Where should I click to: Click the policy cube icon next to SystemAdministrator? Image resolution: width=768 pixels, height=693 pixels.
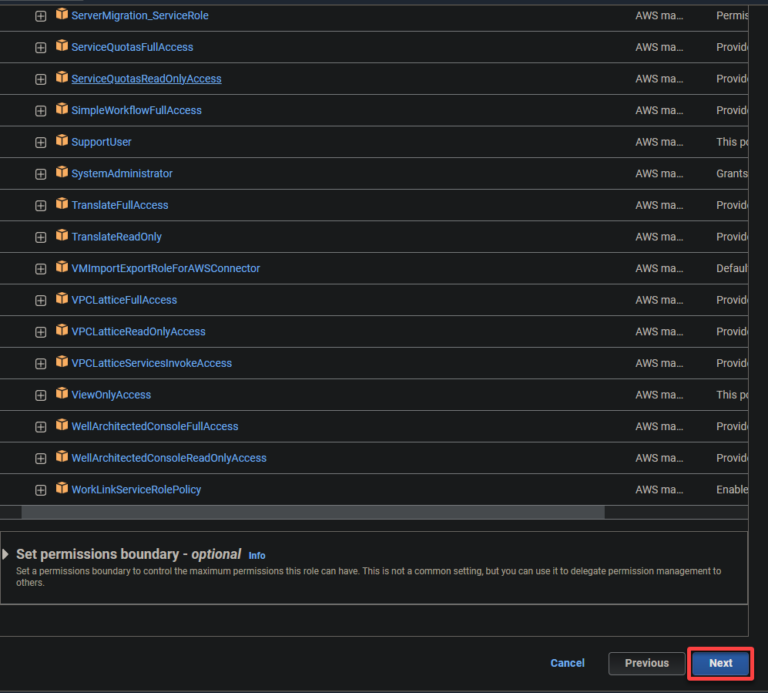tap(62, 173)
